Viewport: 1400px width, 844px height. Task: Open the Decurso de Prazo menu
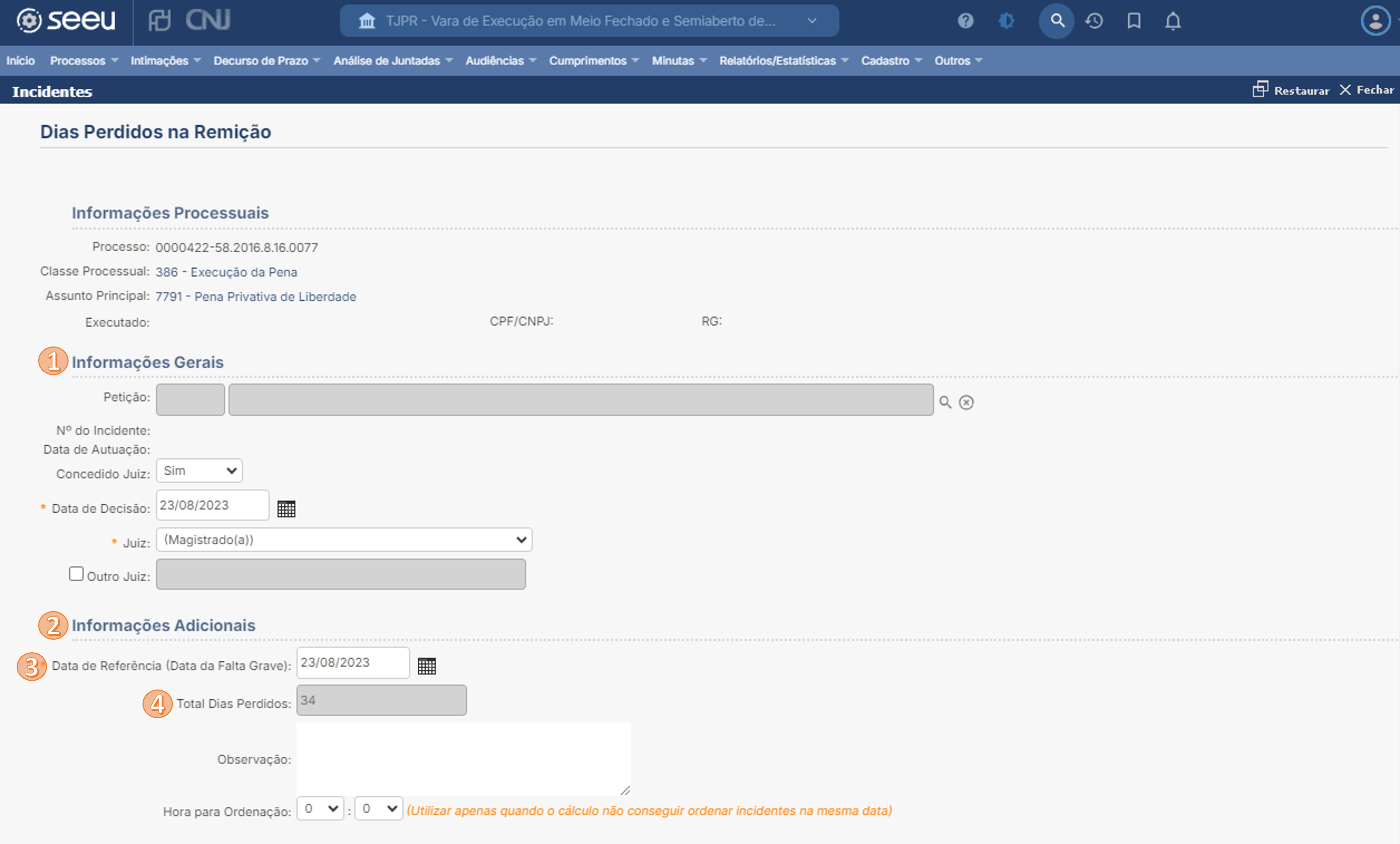[x=267, y=60]
